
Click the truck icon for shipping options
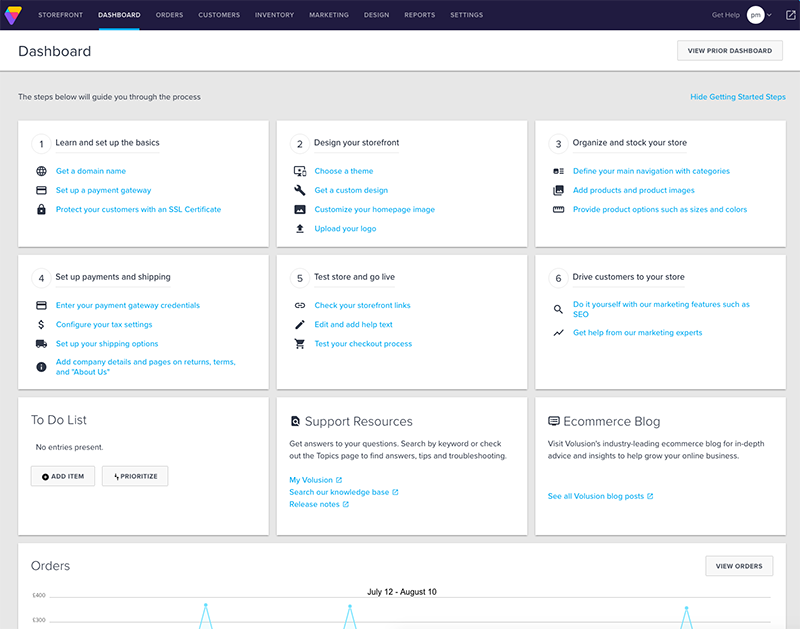(41, 344)
